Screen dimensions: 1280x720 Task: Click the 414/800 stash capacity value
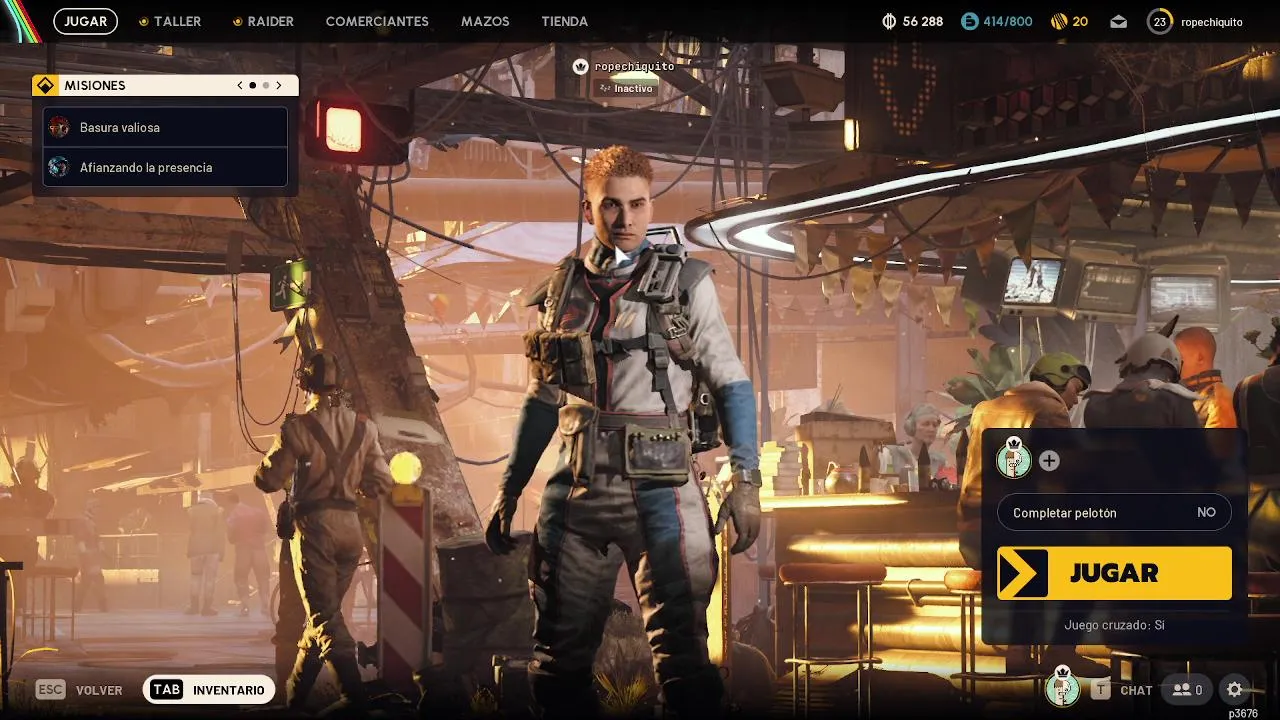1007,21
